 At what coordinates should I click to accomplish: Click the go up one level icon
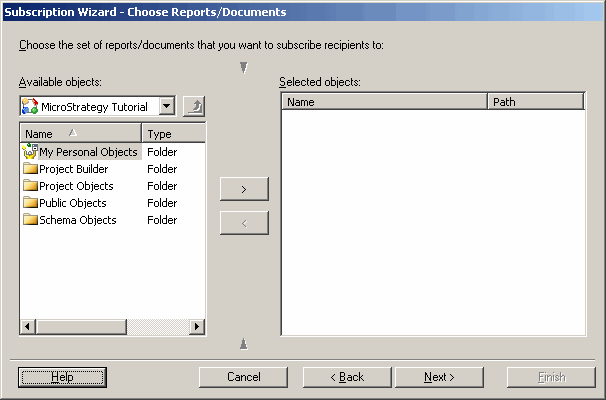(194, 107)
